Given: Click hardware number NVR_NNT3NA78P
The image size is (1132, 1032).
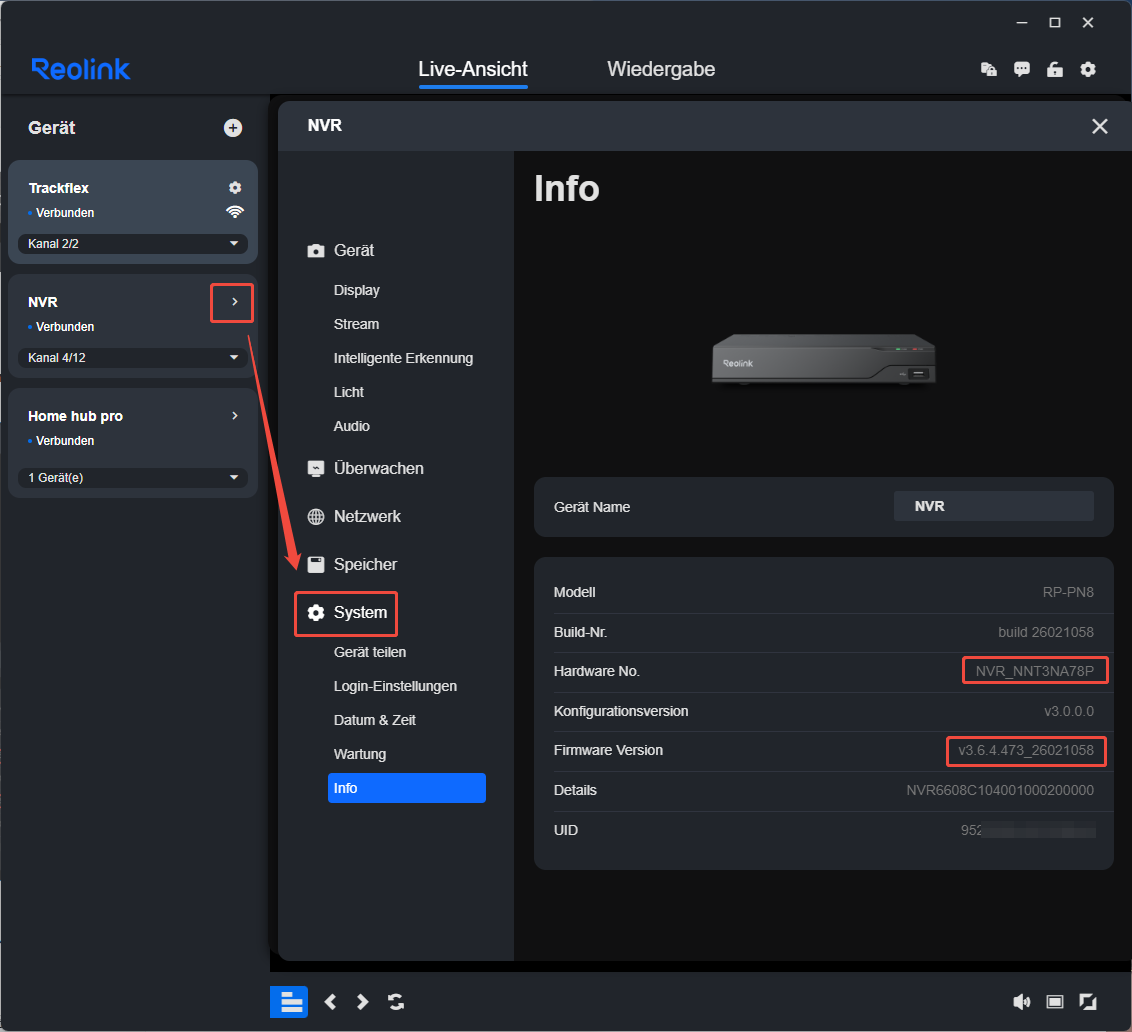Looking at the screenshot, I should (1035, 671).
